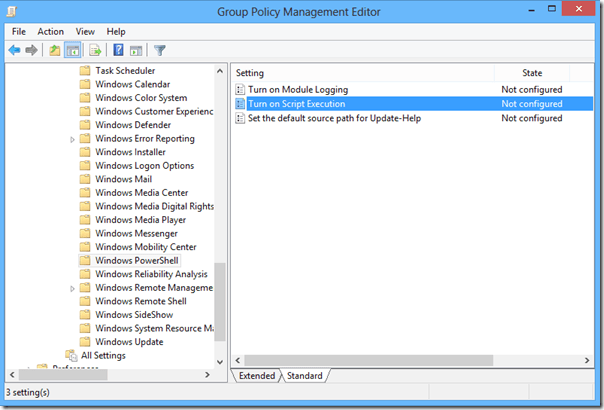Open the Action menu

point(50,32)
